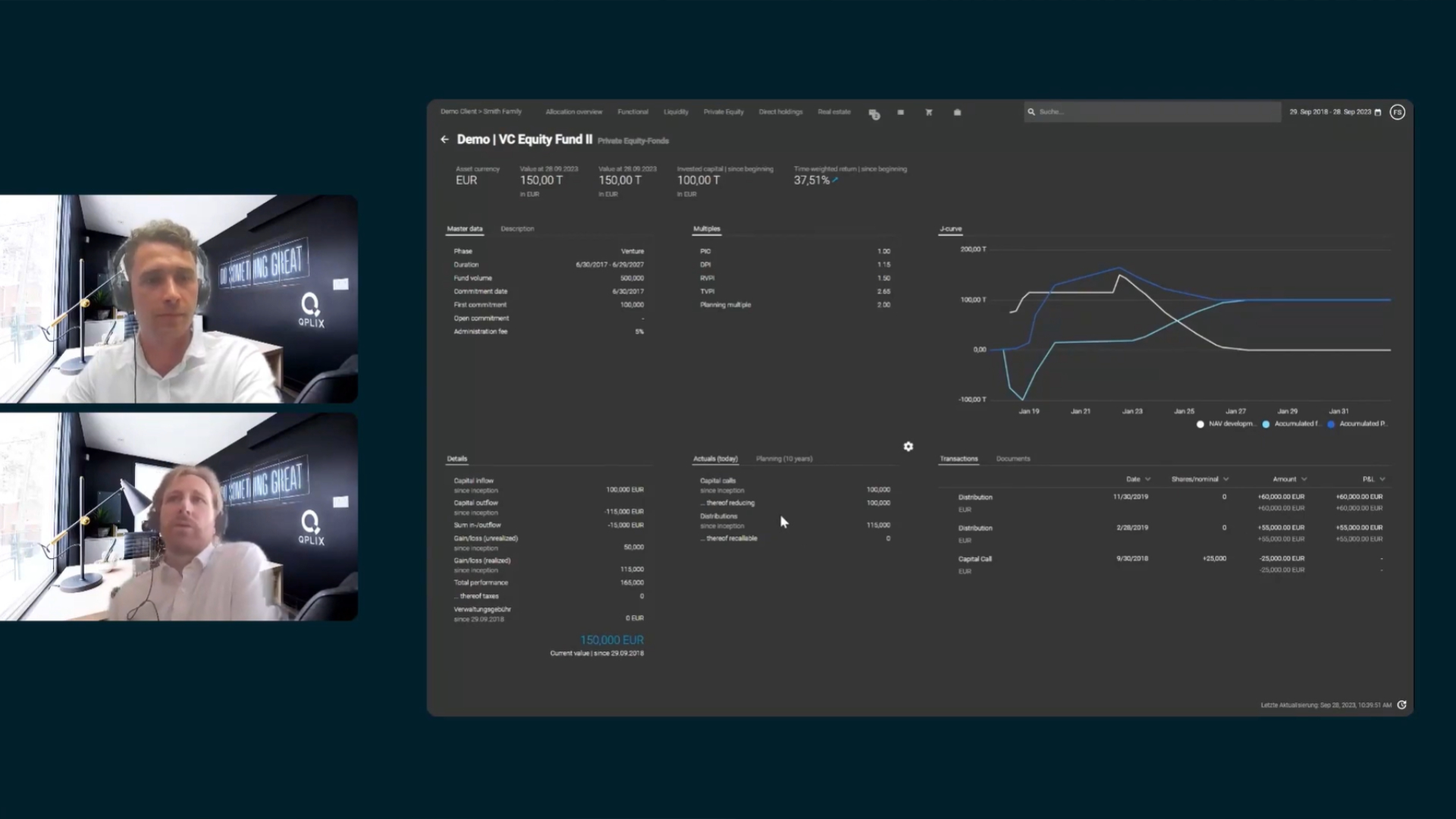
Task: Click the edit icon beside 37,51% return
Action: [836, 180]
